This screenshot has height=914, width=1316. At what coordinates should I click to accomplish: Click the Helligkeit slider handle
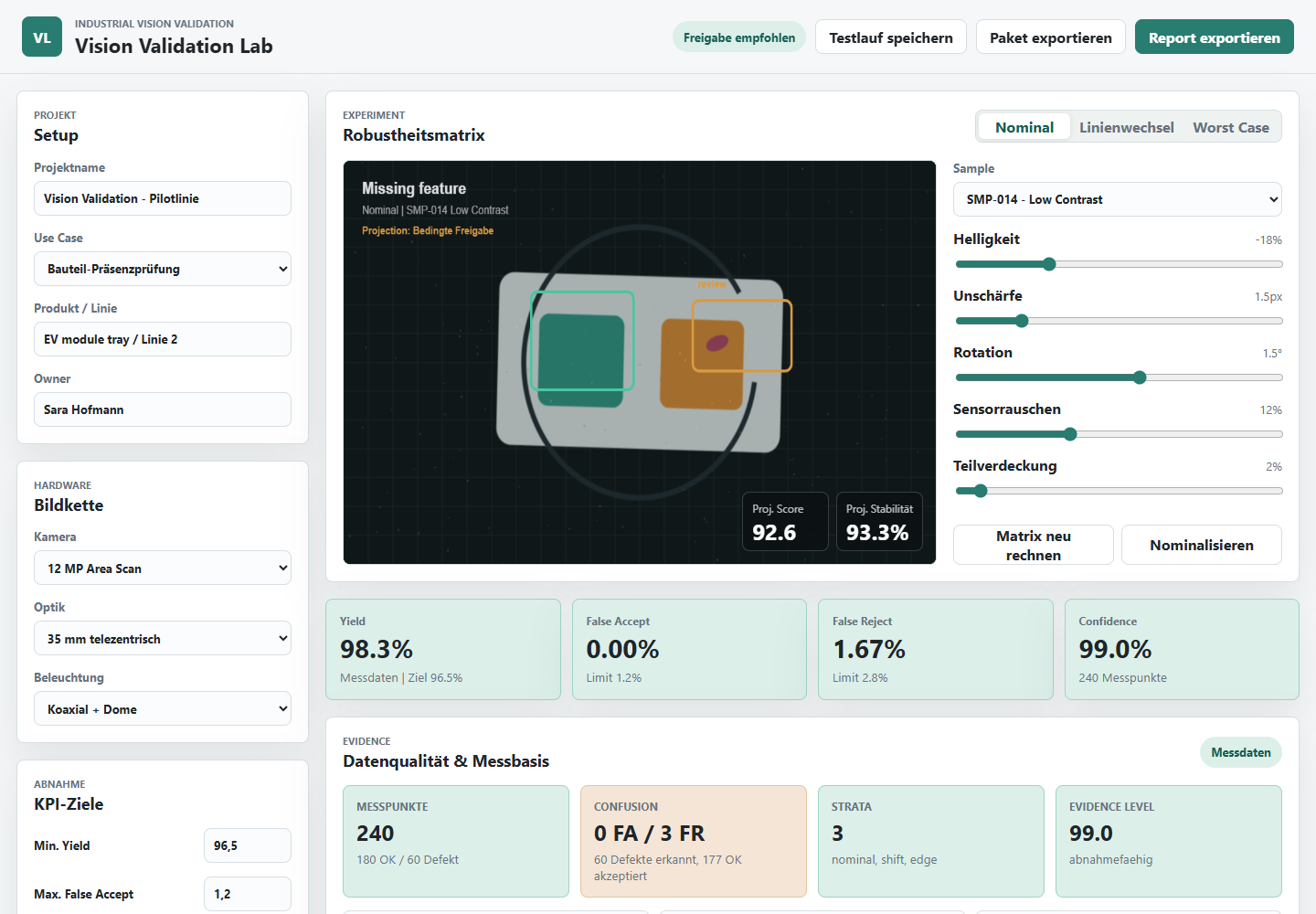click(1049, 264)
